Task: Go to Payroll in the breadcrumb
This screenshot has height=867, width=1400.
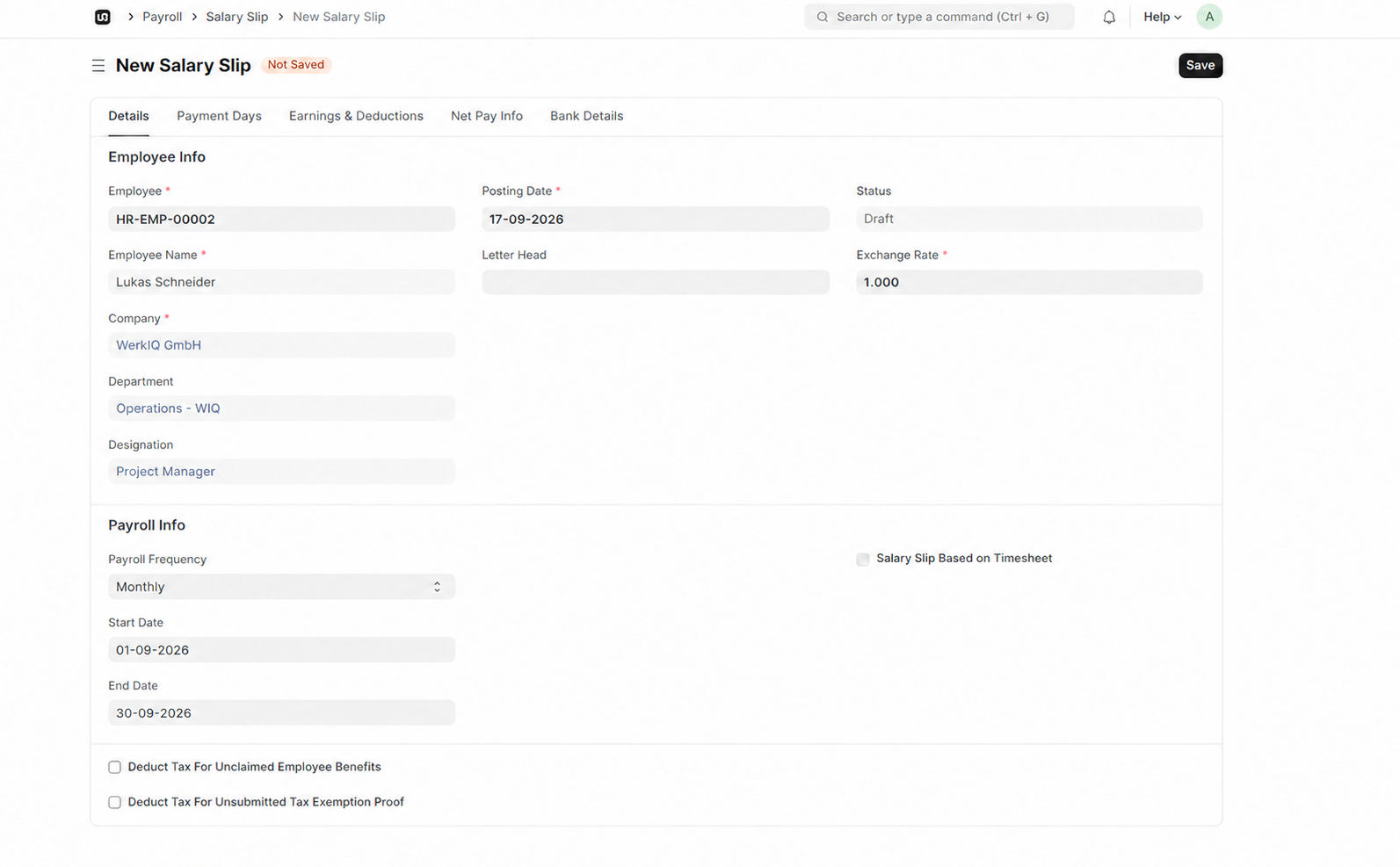Action: pyautogui.click(x=163, y=17)
